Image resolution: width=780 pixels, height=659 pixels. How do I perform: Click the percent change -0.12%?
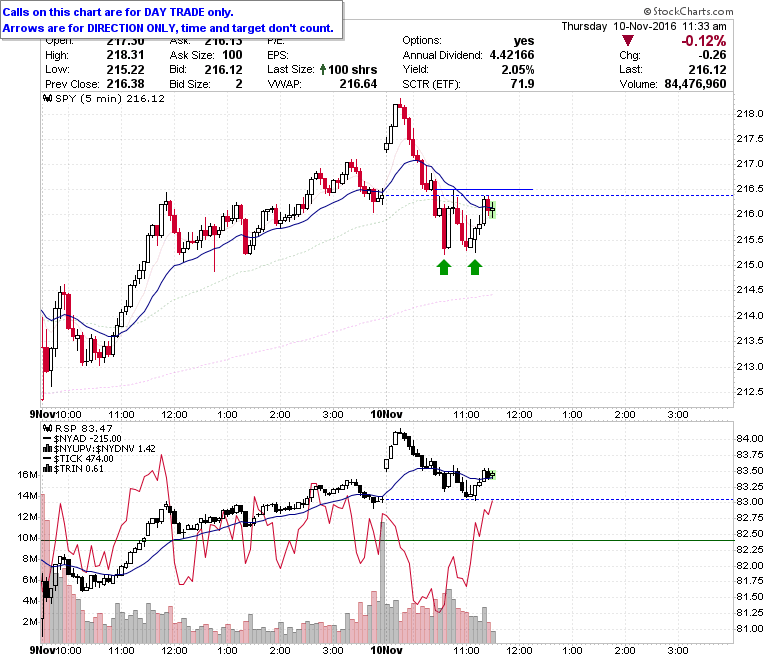[x=703, y=41]
